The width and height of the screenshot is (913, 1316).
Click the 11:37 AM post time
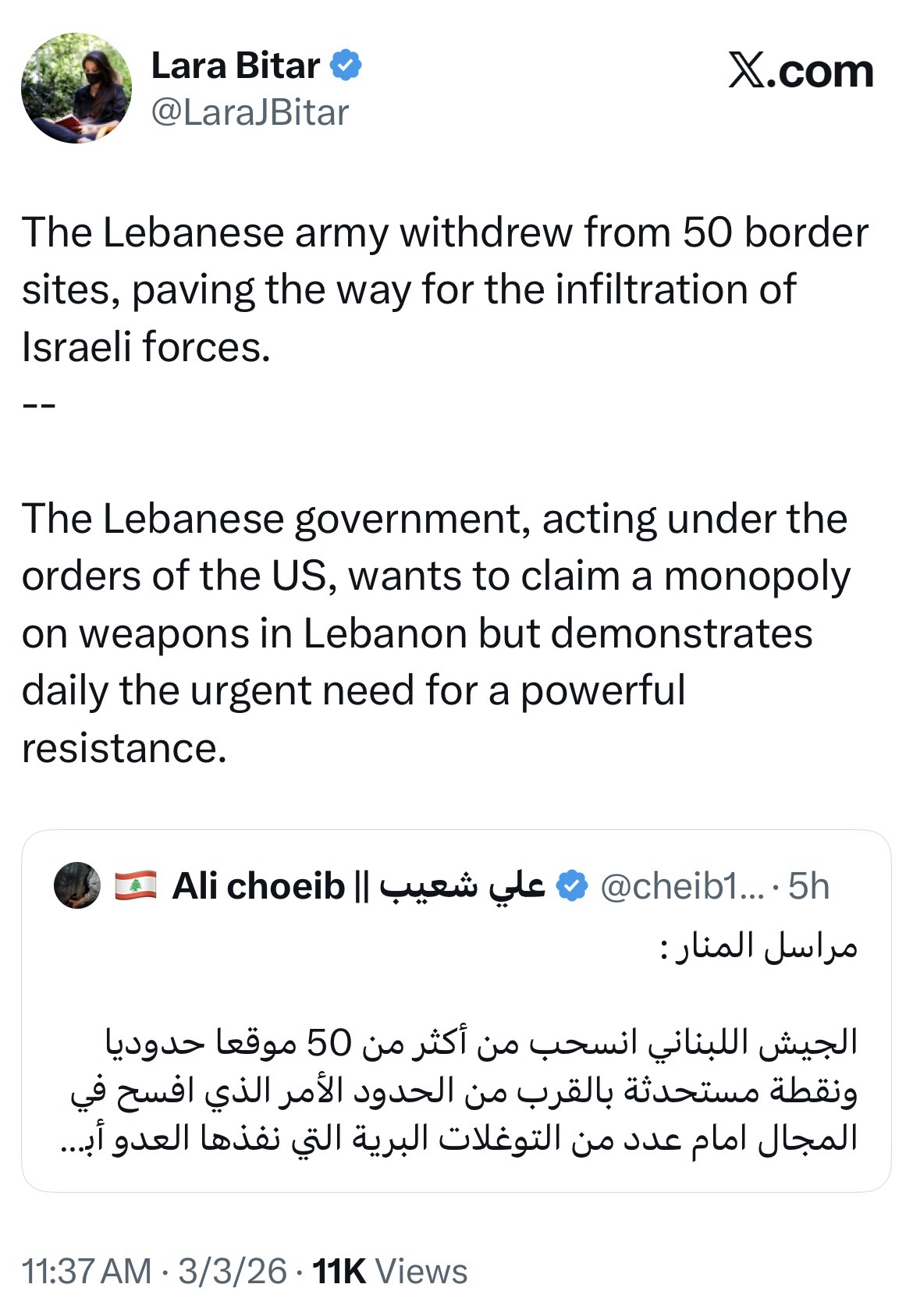pos(87,1271)
